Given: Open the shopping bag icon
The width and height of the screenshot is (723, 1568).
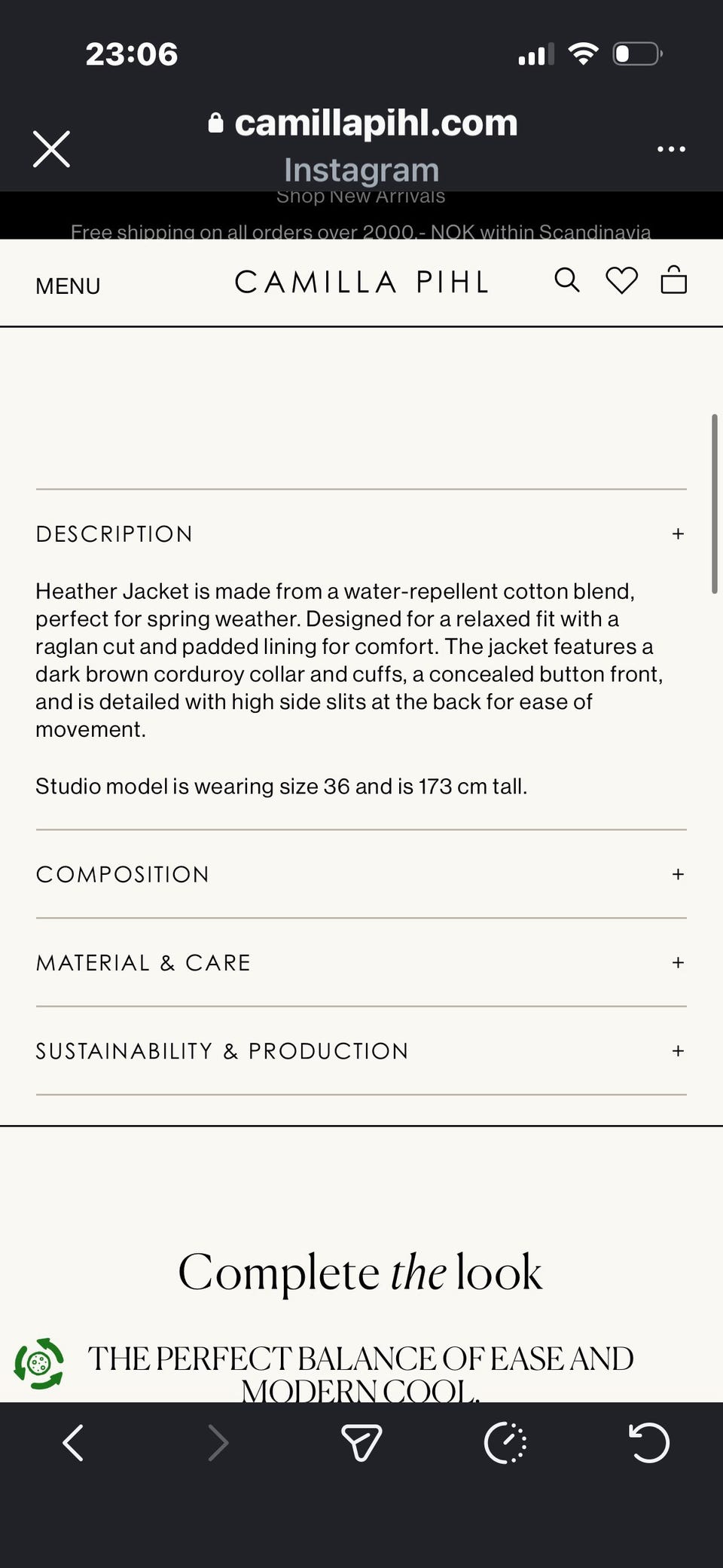Looking at the screenshot, I should (673, 280).
